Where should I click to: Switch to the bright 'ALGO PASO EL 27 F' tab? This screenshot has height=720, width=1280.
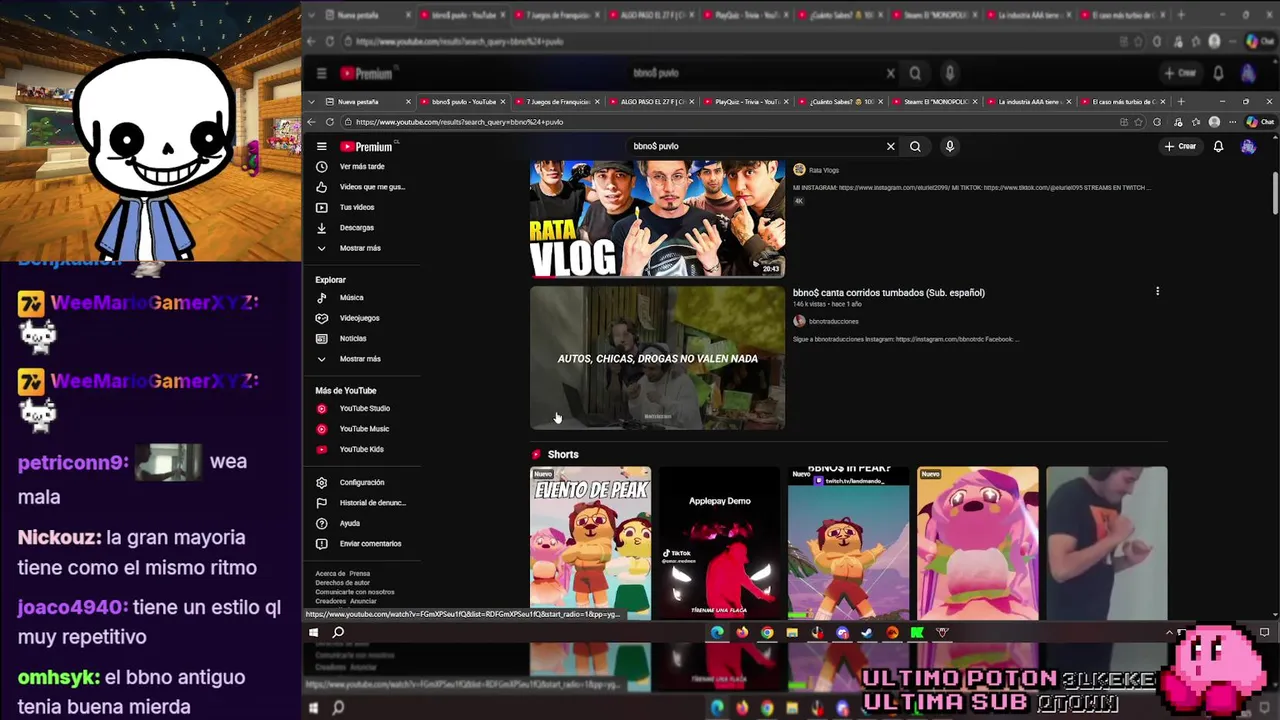pos(650,101)
